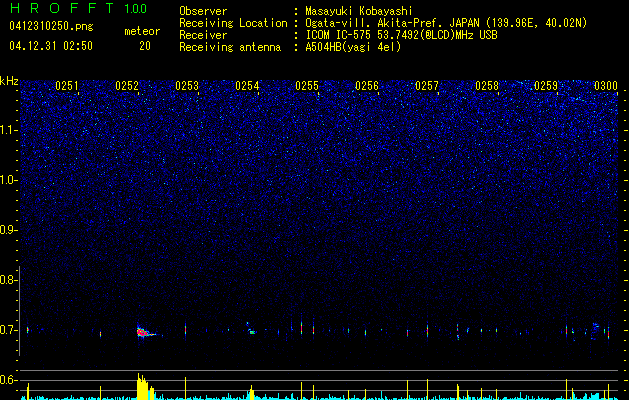Click the 0255 time marker

click(307, 86)
